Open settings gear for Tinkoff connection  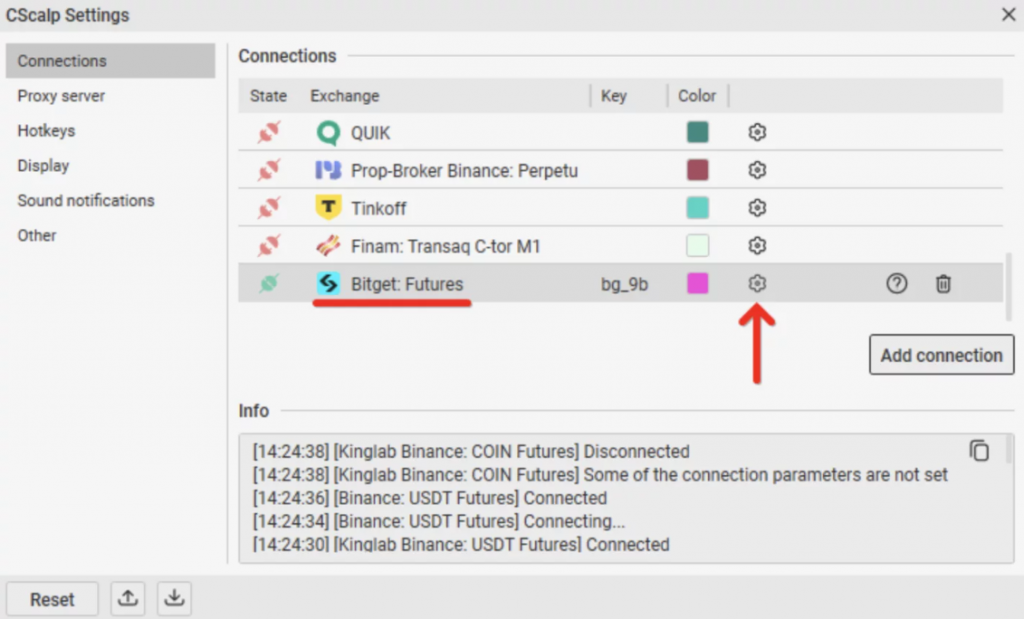pyautogui.click(x=757, y=208)
